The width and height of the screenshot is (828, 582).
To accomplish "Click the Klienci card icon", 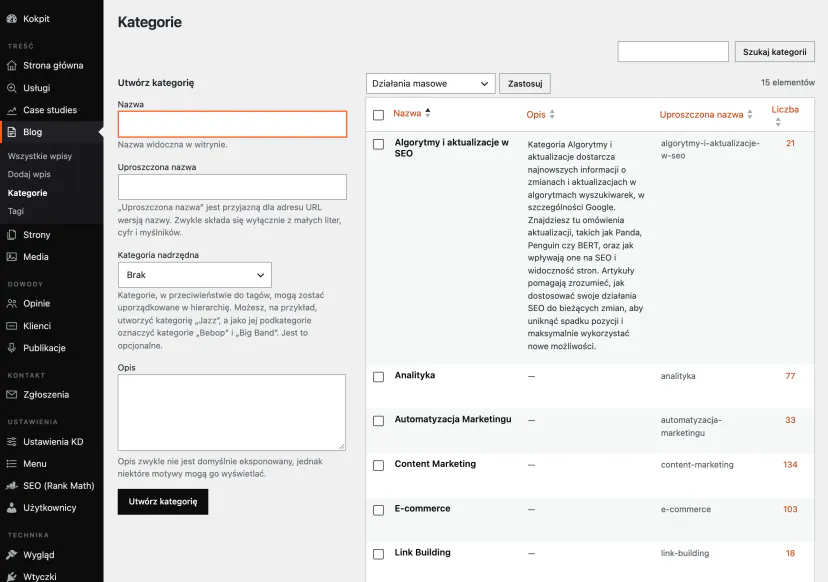I will coord(12,326).
